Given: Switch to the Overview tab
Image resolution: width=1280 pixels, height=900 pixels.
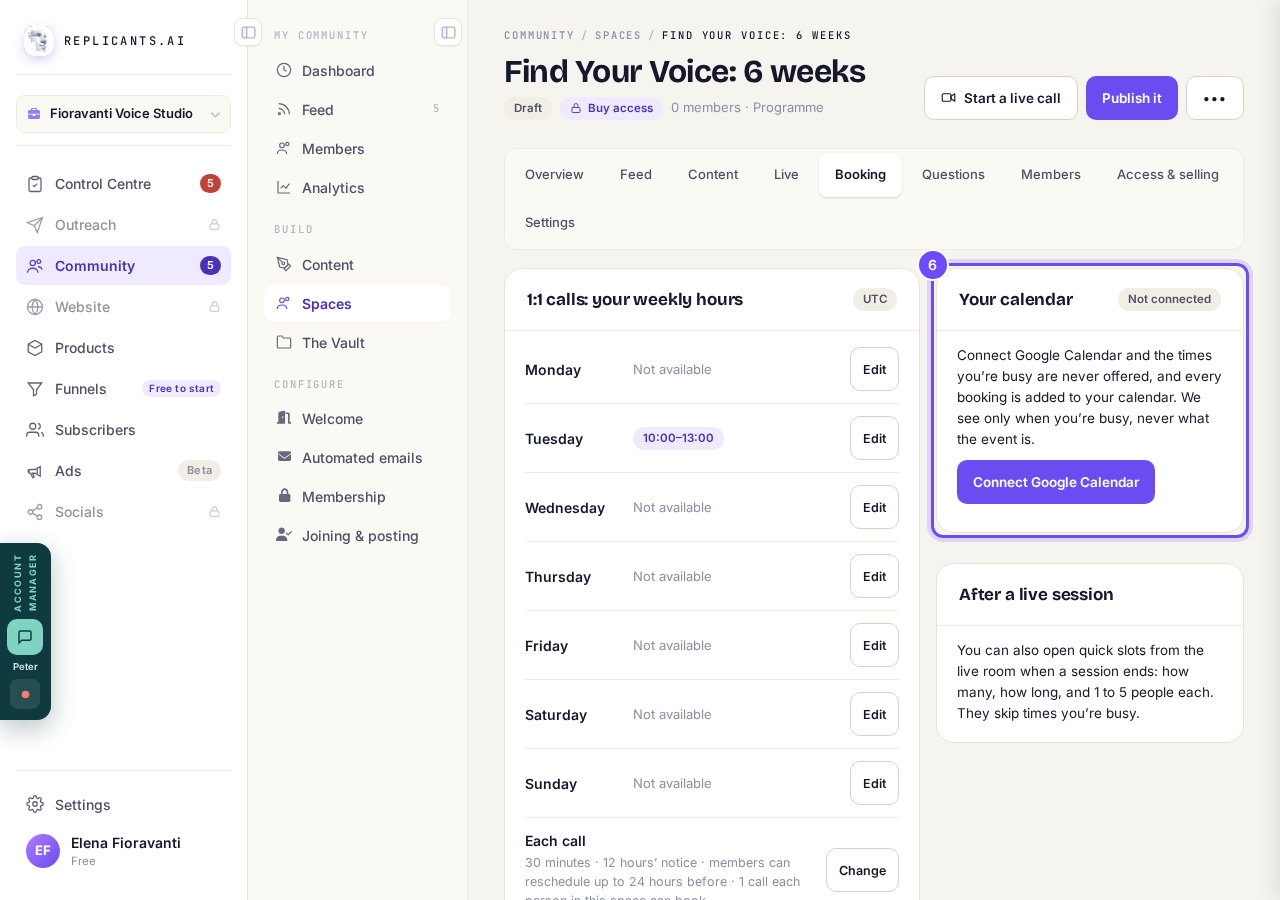Looking at the screenshot, I should pos(554,175).
